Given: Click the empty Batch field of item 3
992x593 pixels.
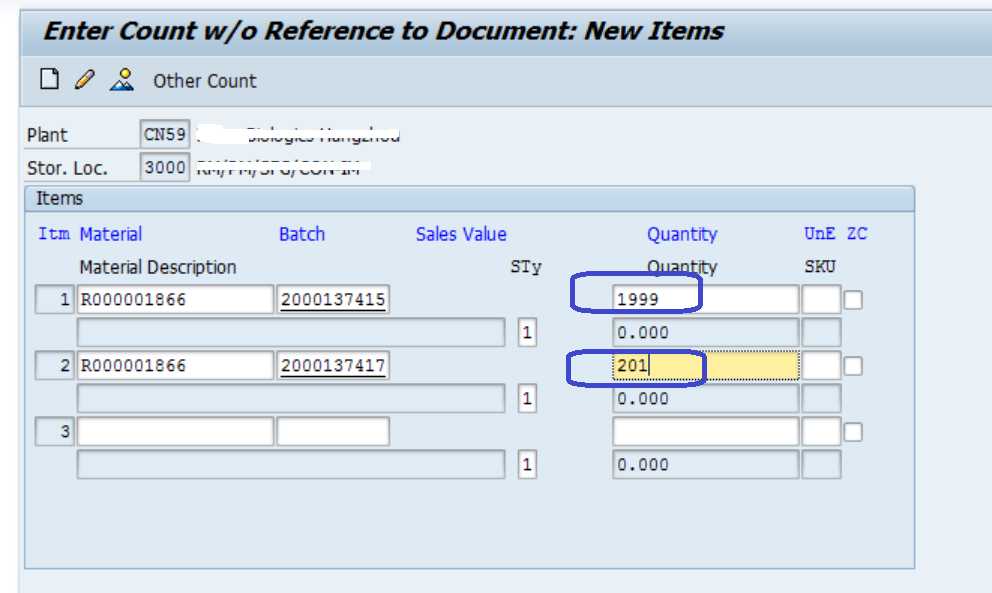Looking at the screenshot, I should pyautogui.click(x=333, y=432).
